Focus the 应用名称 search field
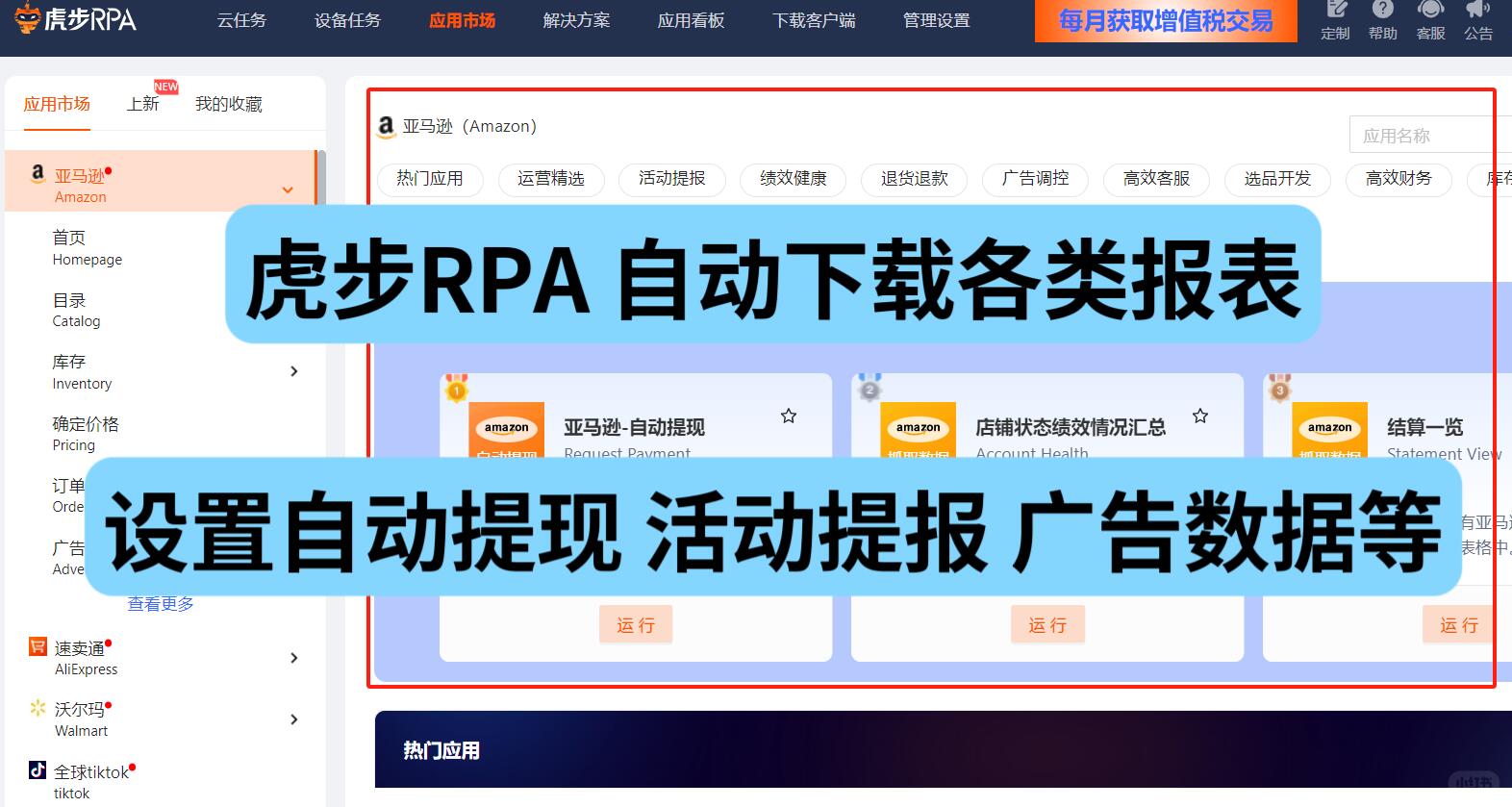This screenshot has width=1512, height=807. pos(1431,136)
